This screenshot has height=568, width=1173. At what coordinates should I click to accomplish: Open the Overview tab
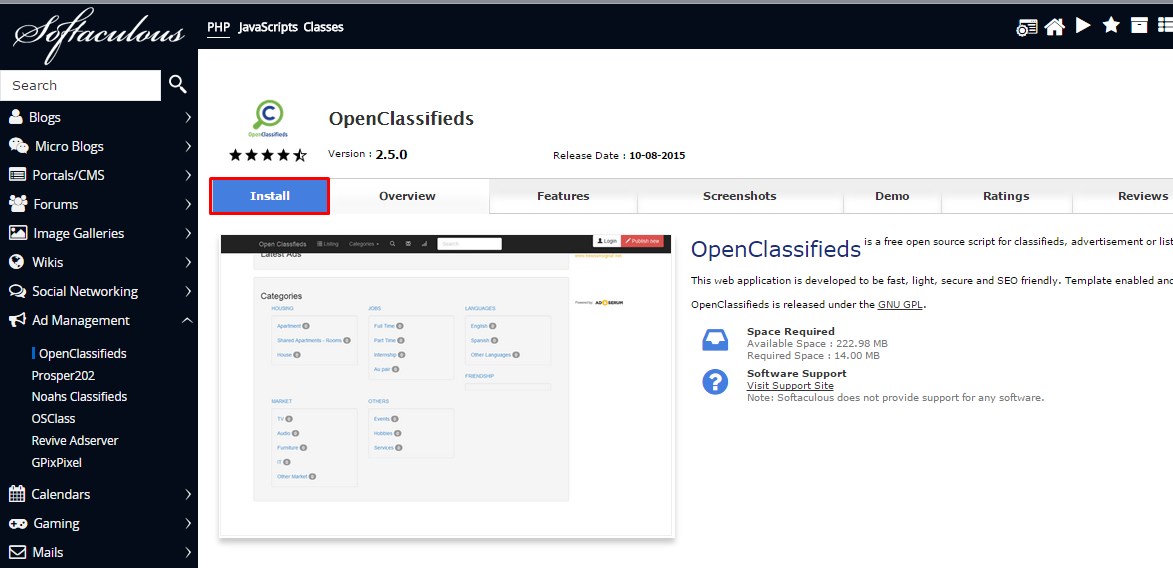(407, 196)
